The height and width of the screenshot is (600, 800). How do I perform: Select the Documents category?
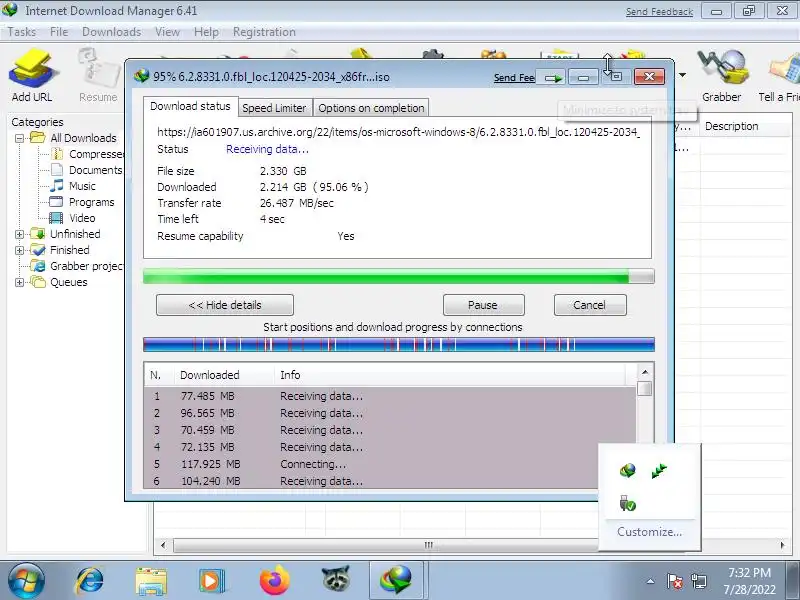coord(87,170)
